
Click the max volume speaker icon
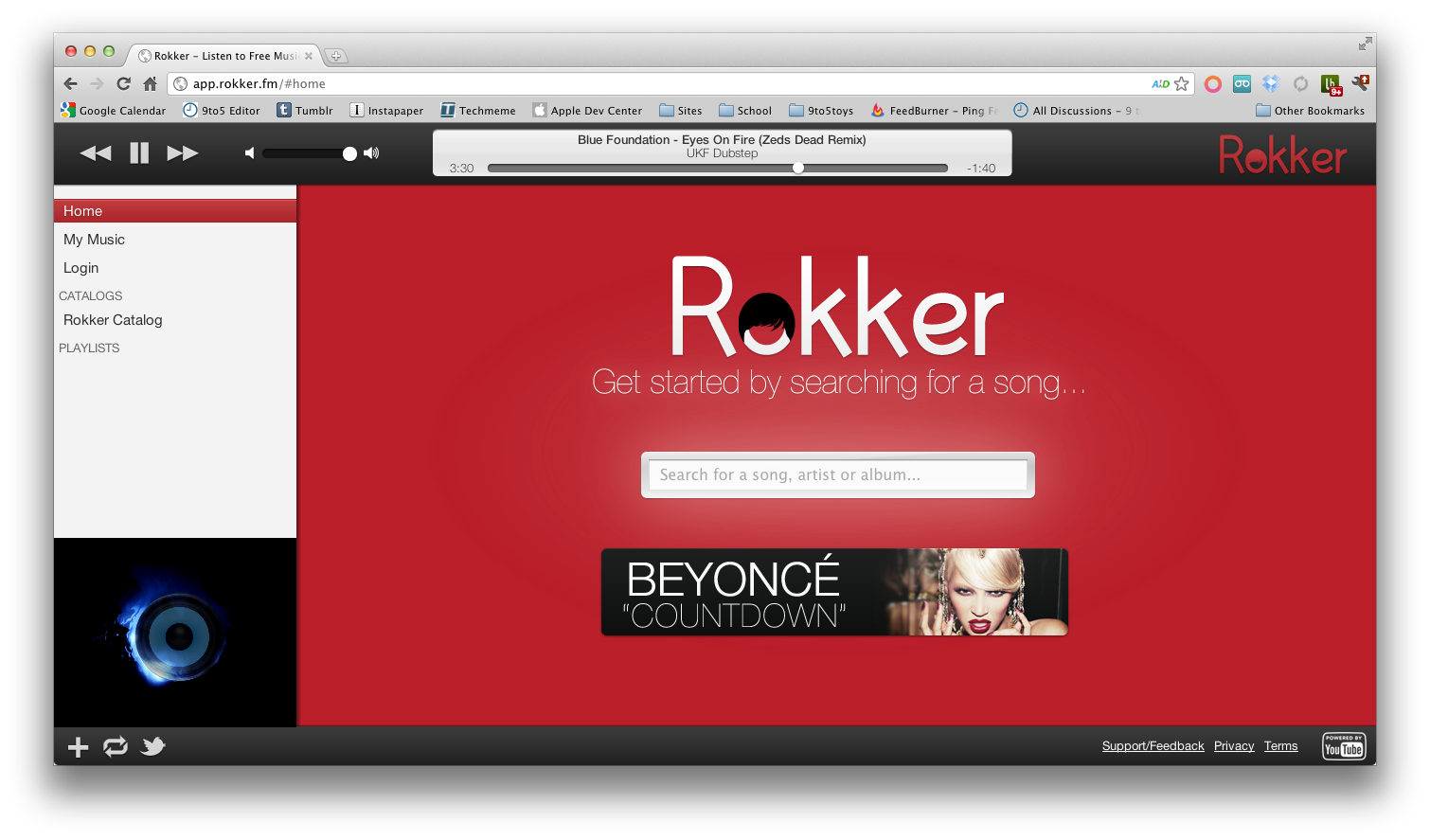pyautogui.click(x=371, y=153)
